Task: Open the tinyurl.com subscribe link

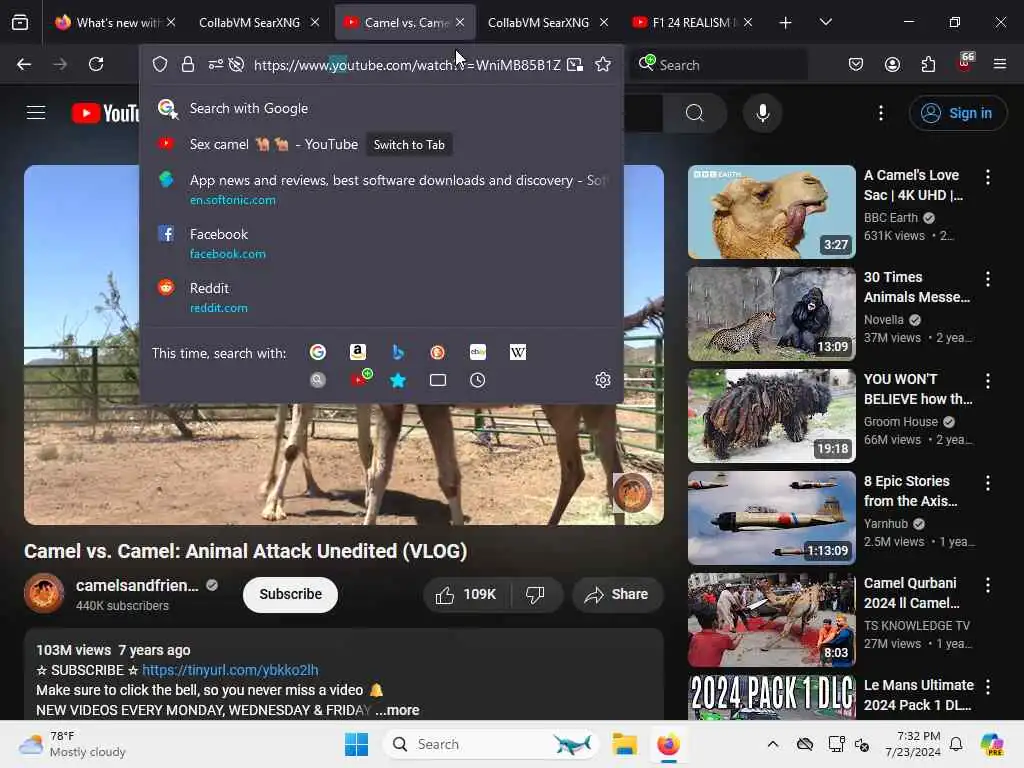Action: pyautogui.click(x=231, y=670)
